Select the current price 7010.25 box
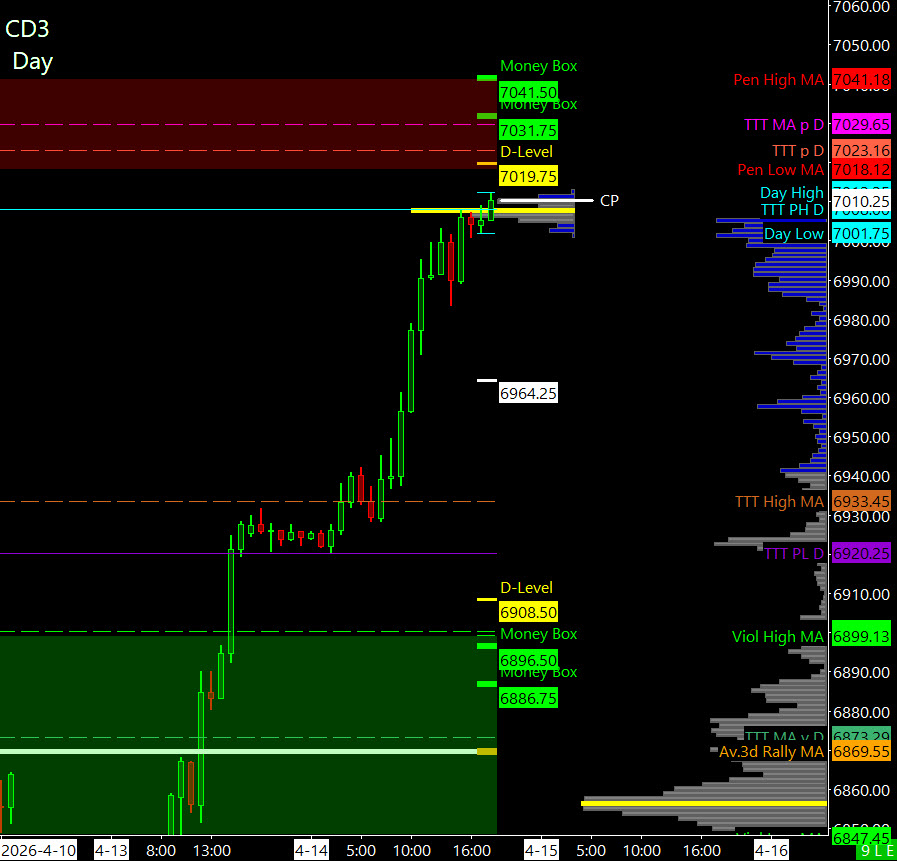 pos(860,202)
